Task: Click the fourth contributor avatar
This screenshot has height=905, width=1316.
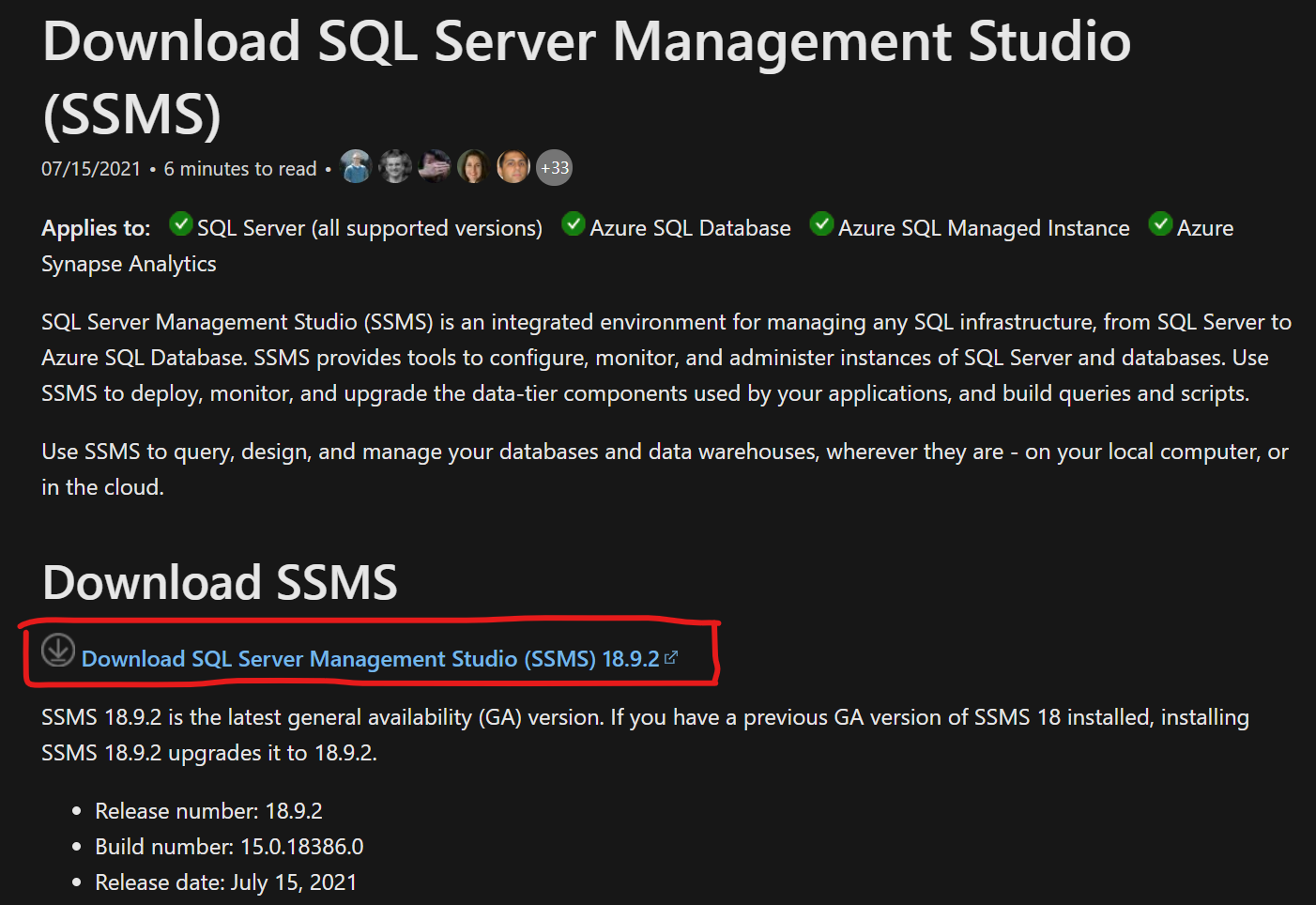Action: (x=473, y=166)
